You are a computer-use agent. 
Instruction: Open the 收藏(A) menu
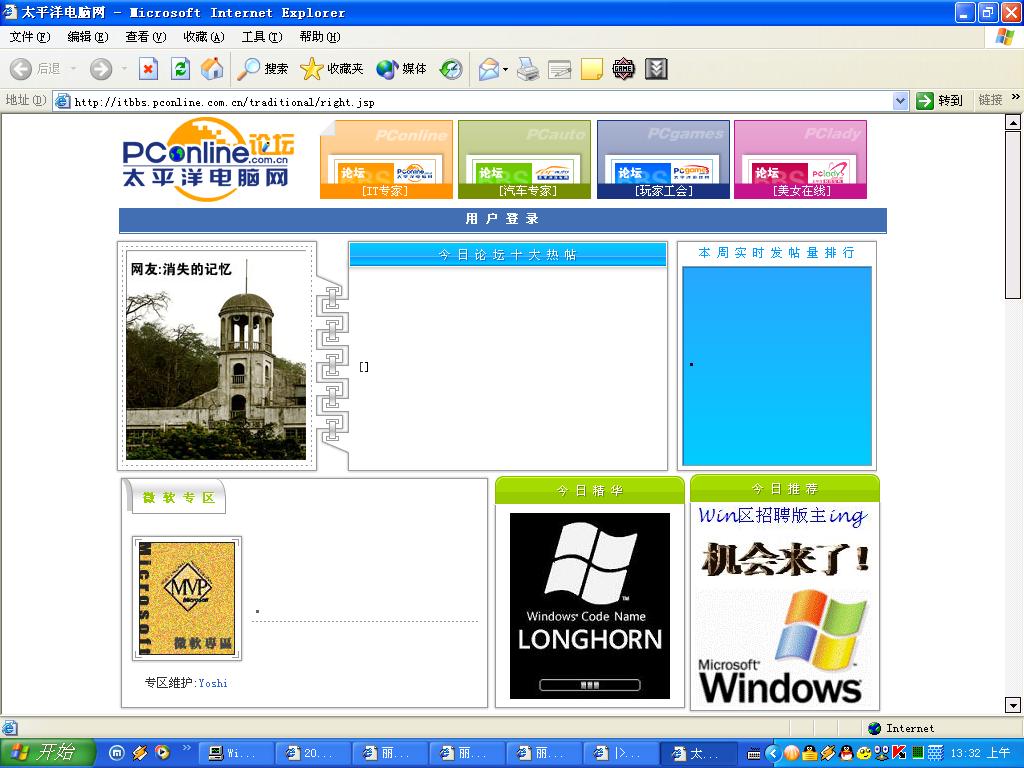coord(204,37)
